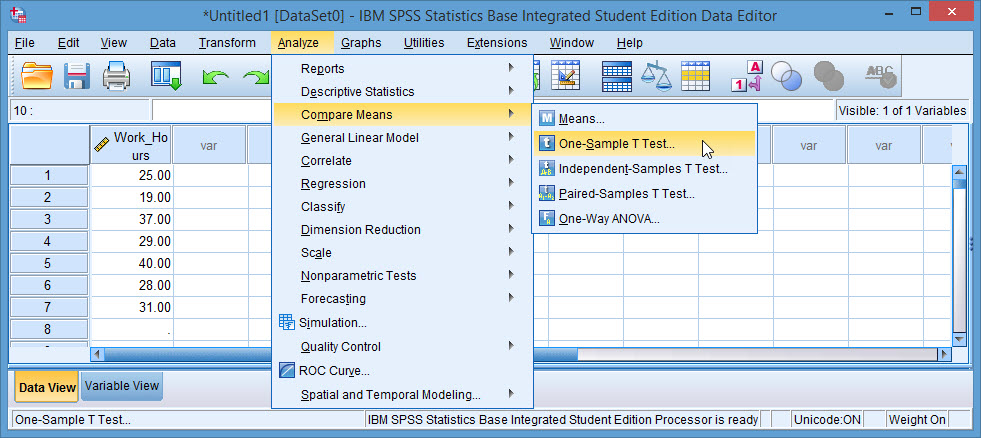Select row header number 3
The height and width of the screenshot is (438, 981).
[48, 219]
